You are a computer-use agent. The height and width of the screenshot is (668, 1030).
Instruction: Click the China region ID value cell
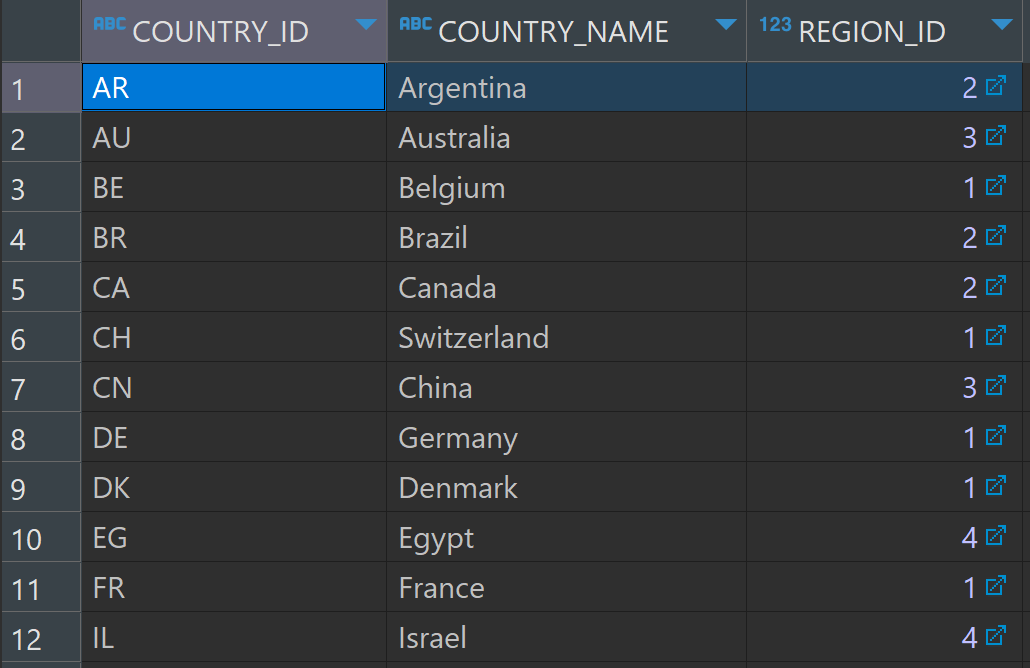(884, 388)
